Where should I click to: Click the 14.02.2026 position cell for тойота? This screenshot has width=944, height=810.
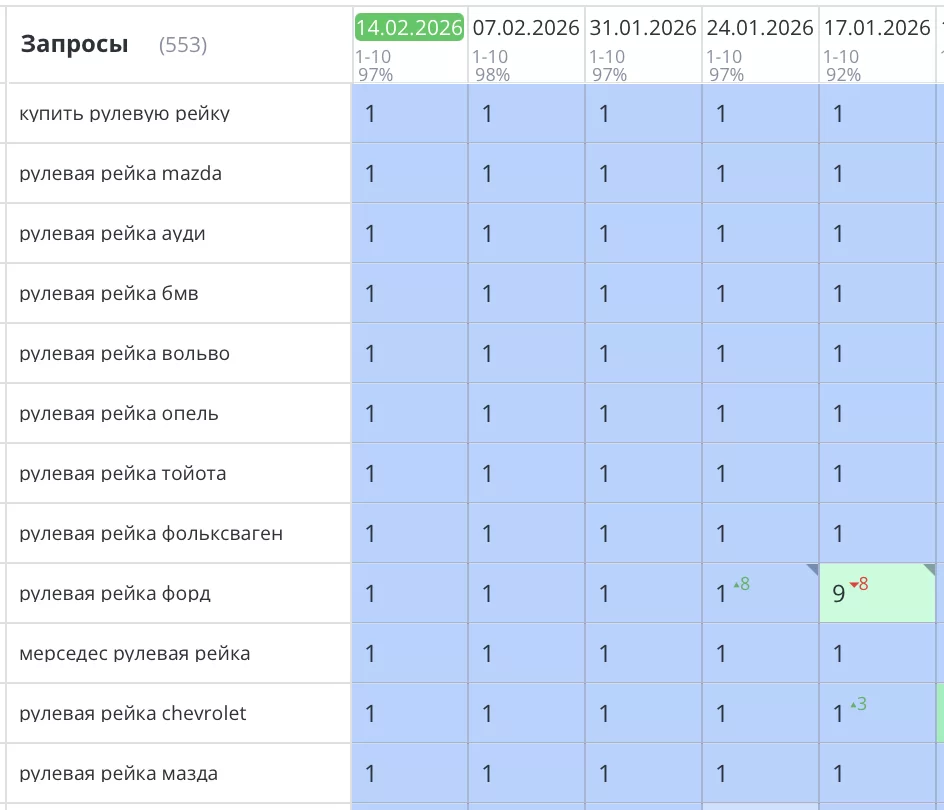pos(409,474)
